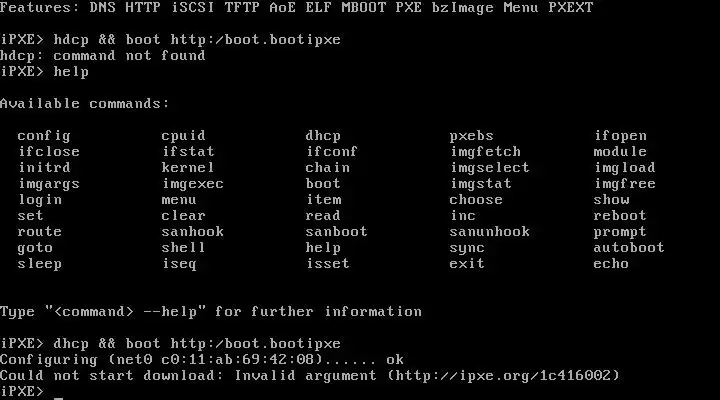Select the 'login' command text

[40, 200]
